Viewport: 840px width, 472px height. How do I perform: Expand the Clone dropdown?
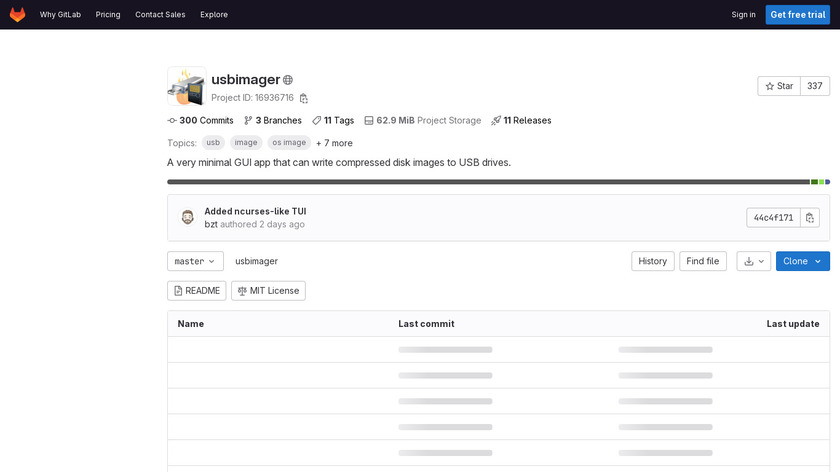click(x=802, y=261)
